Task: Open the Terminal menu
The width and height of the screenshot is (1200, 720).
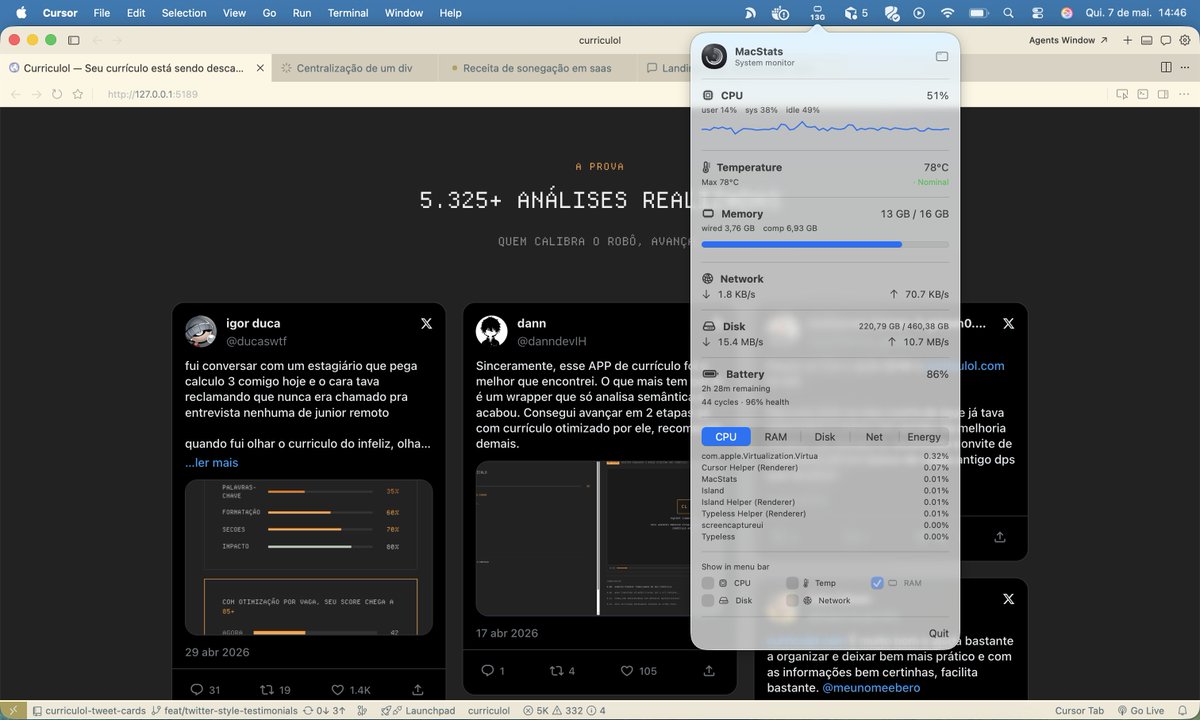Action: (348, 13)
